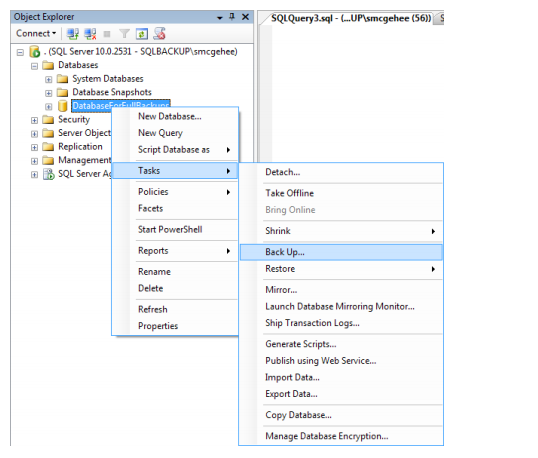The width and height of the screenshot is (538, 458).
Task: Click the Database Snapshots folder icon
Action: point(62,92)
